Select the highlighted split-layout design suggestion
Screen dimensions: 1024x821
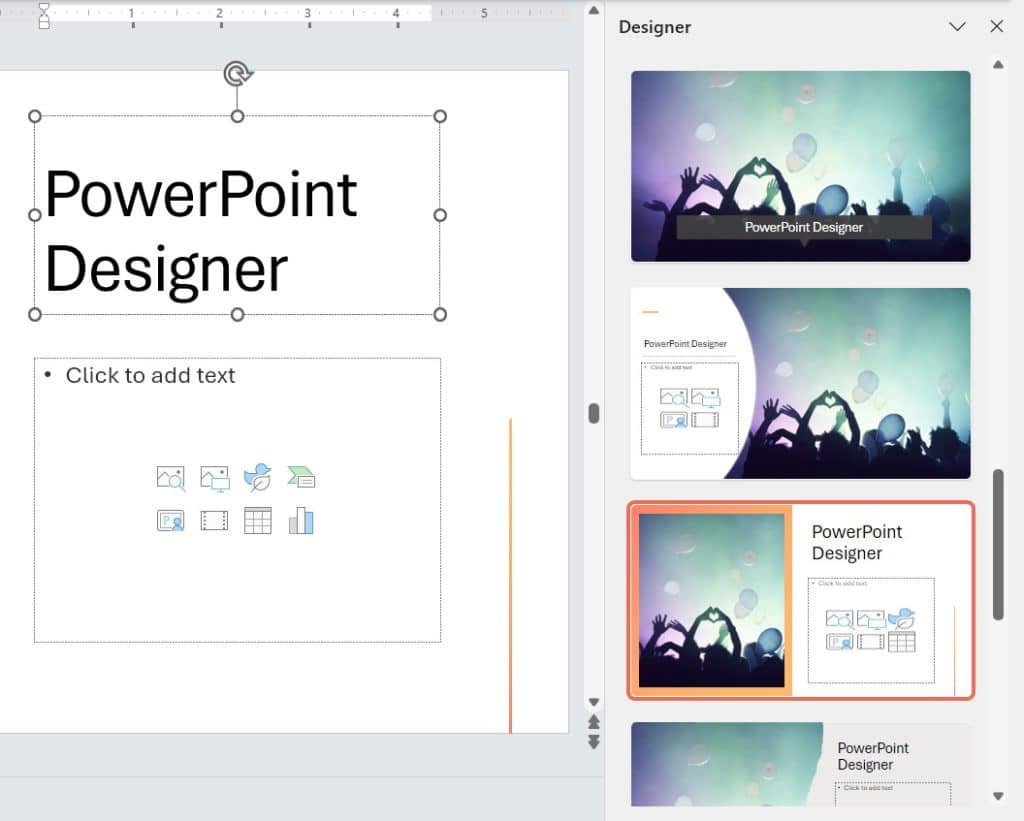pyautogui.click(x=800, y=600)
